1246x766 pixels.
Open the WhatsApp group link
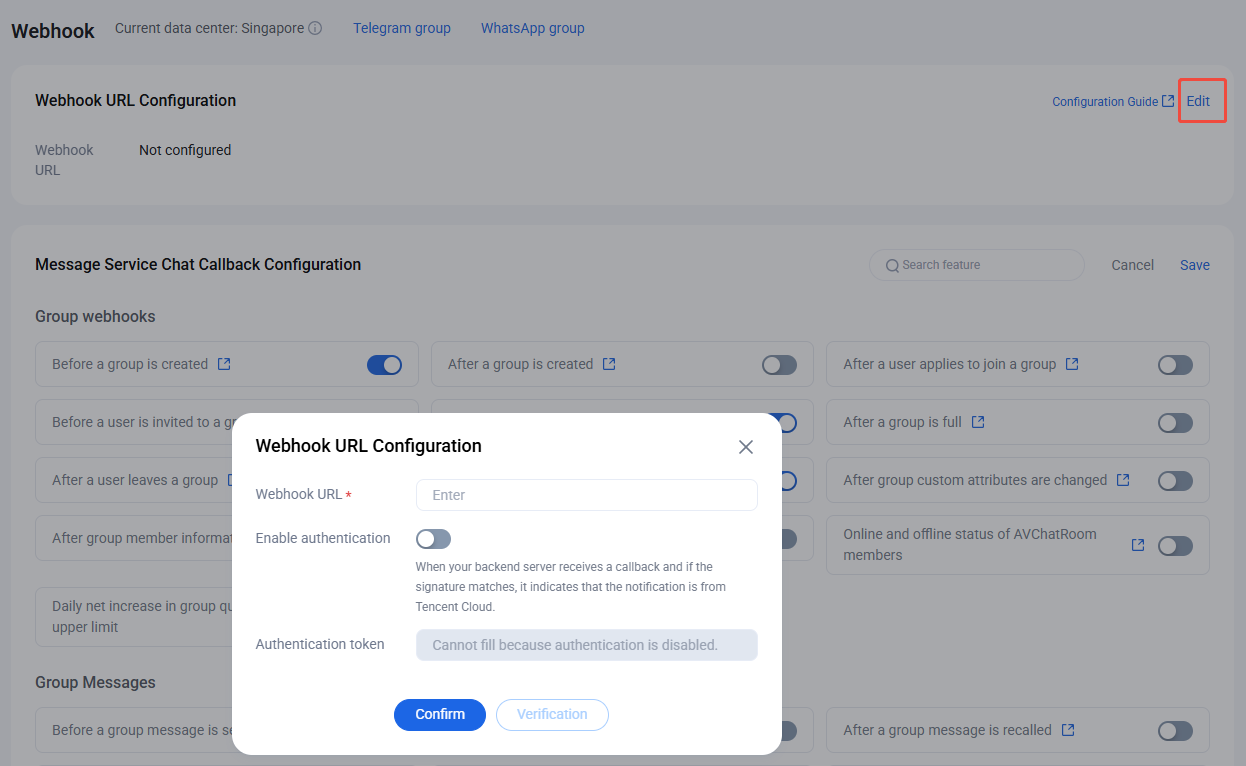coord(533,28)
